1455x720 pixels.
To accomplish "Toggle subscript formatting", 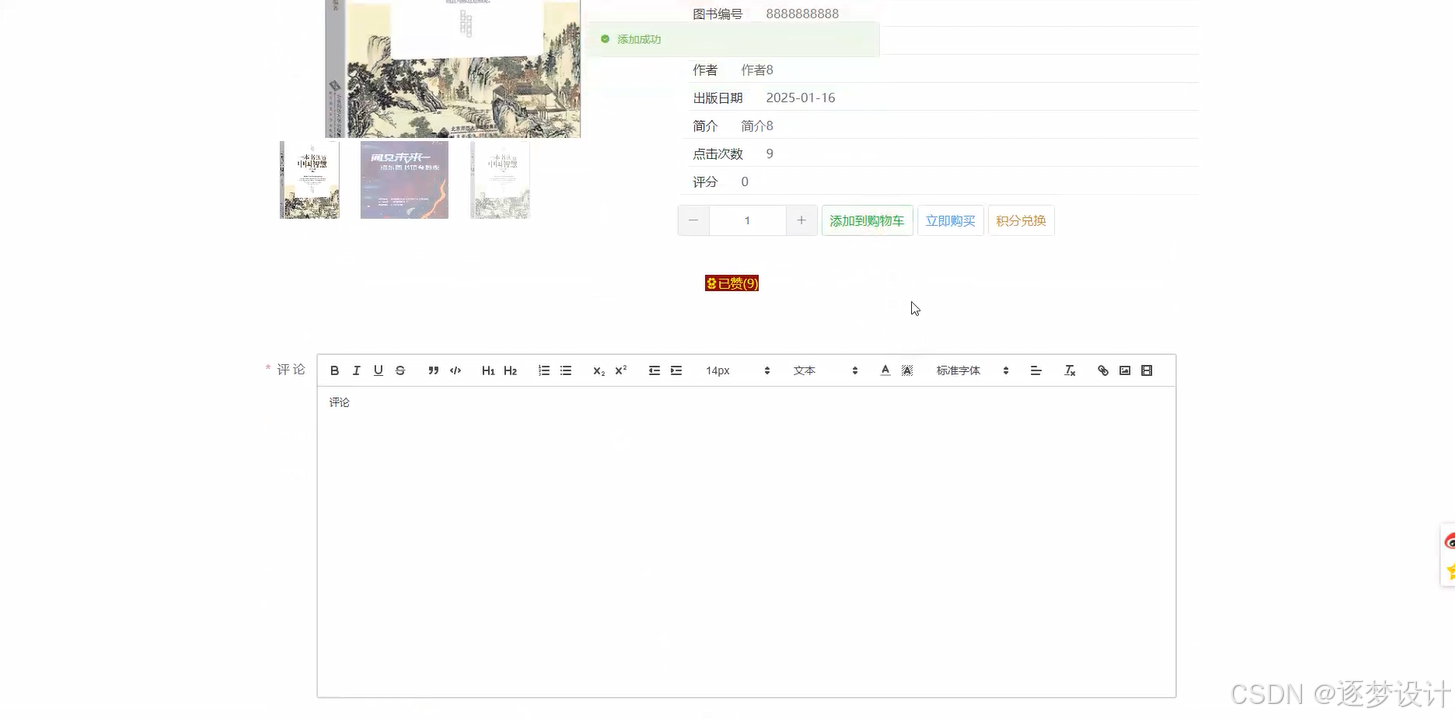I will tap(597, 370).
